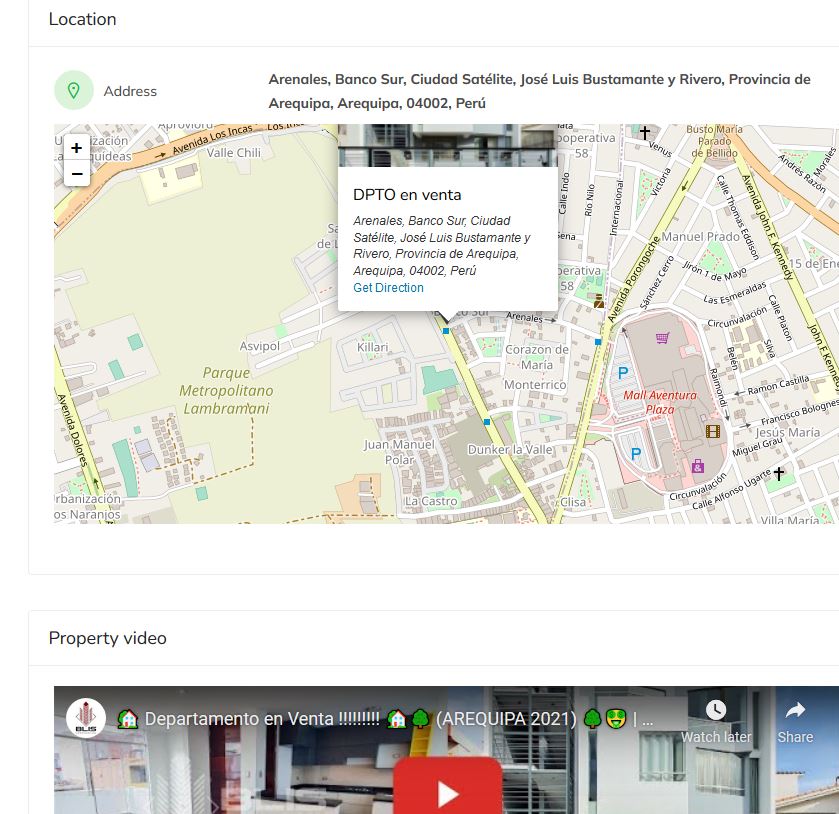Image resolution: width=839 pixels, height=814 pixels.
Task: Click the La Castro map label
Action: pyautogui.click(x=431, y=501)
